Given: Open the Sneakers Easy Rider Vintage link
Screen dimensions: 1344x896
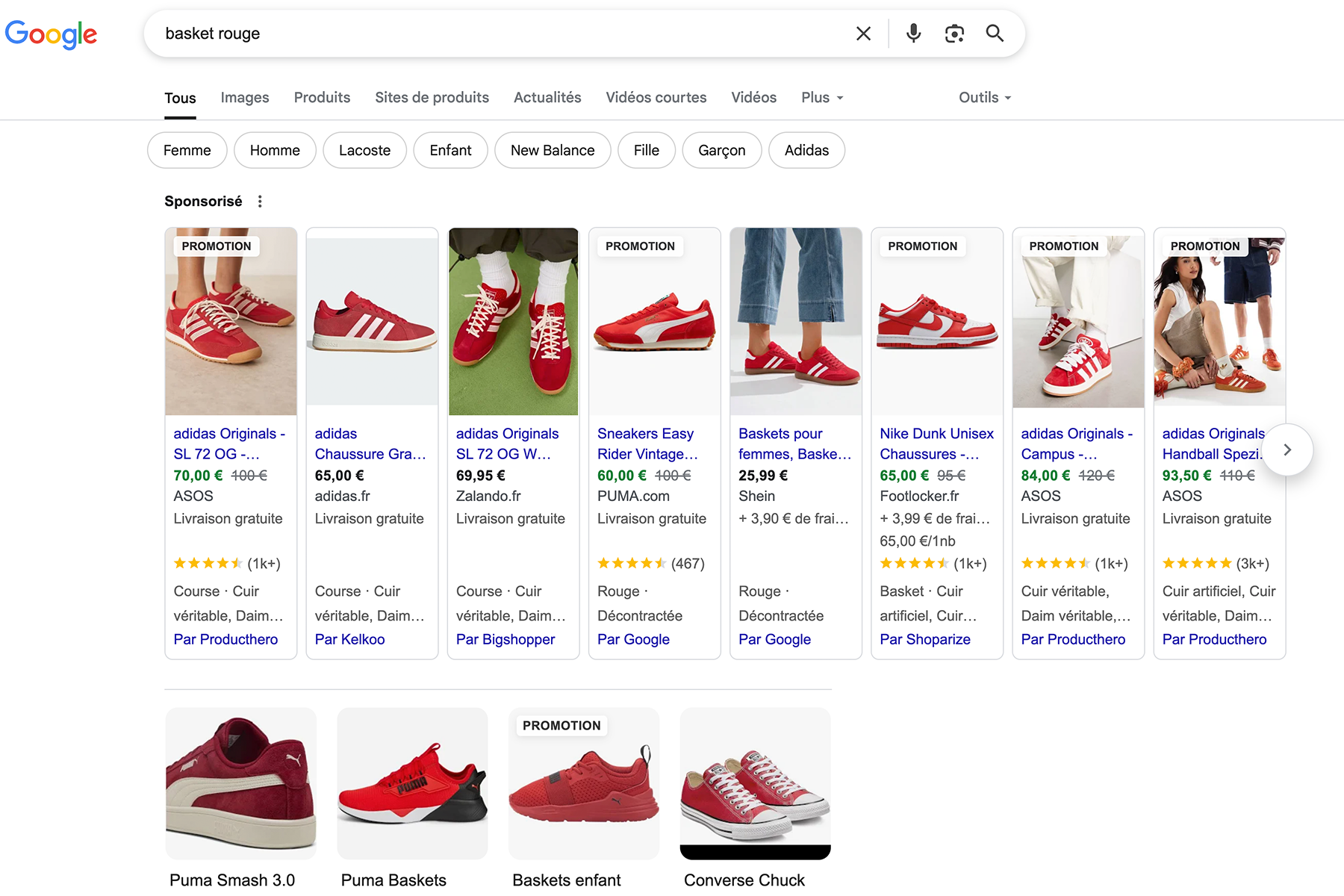Looking at the screenshot, I should pos(648,444).
